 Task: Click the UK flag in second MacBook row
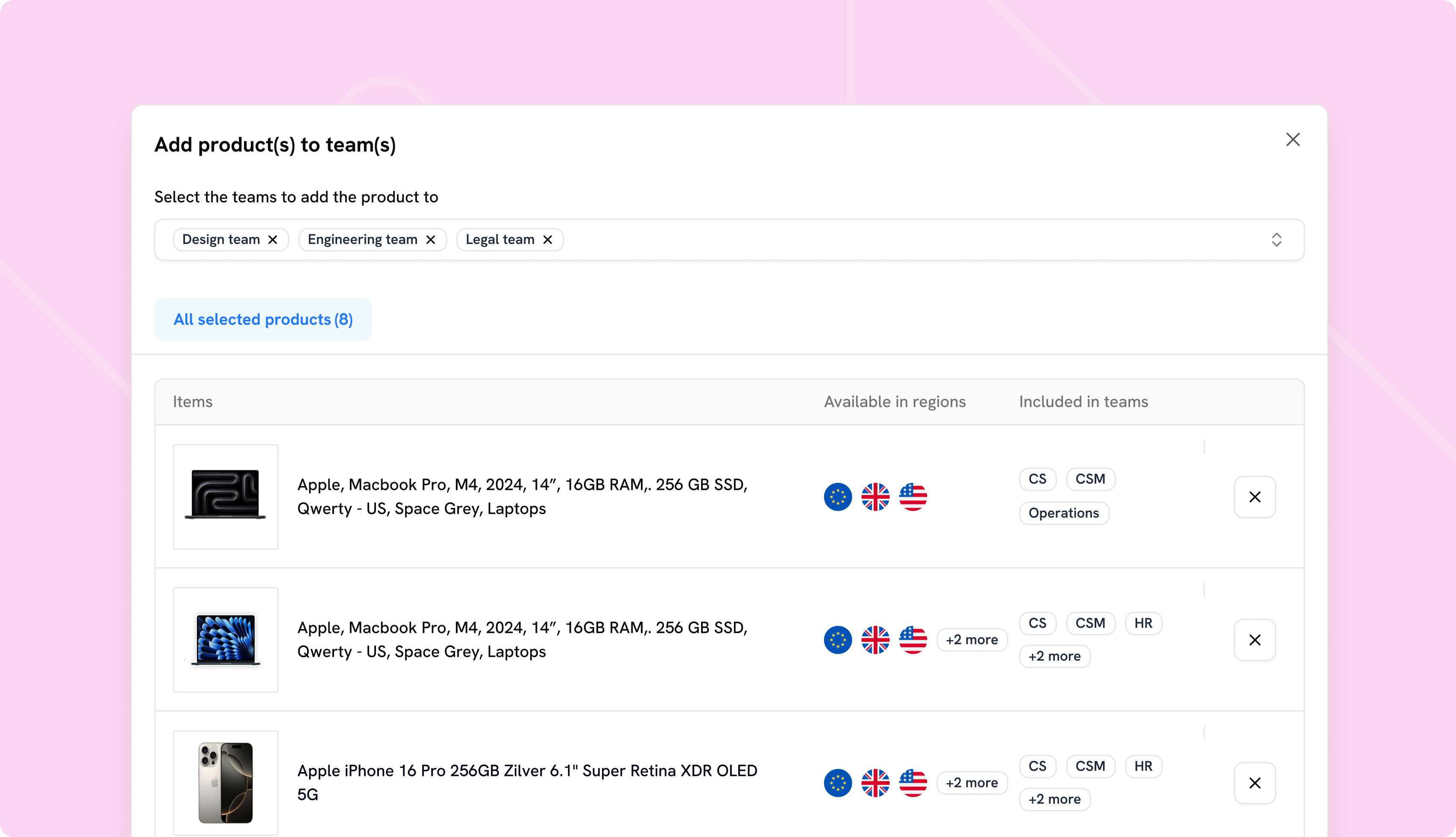pos(875,640)
